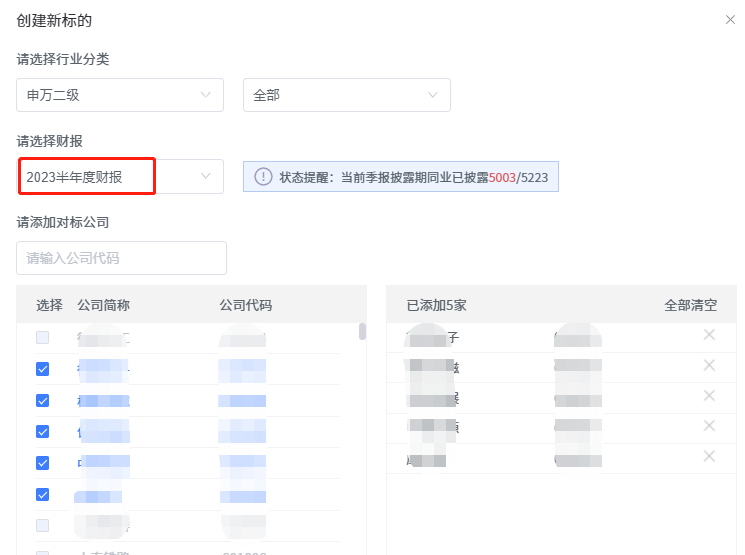Open the 2023半年度财报 report dropdown
The height and width of the screenshot is (555, 745).
[120, 177]
